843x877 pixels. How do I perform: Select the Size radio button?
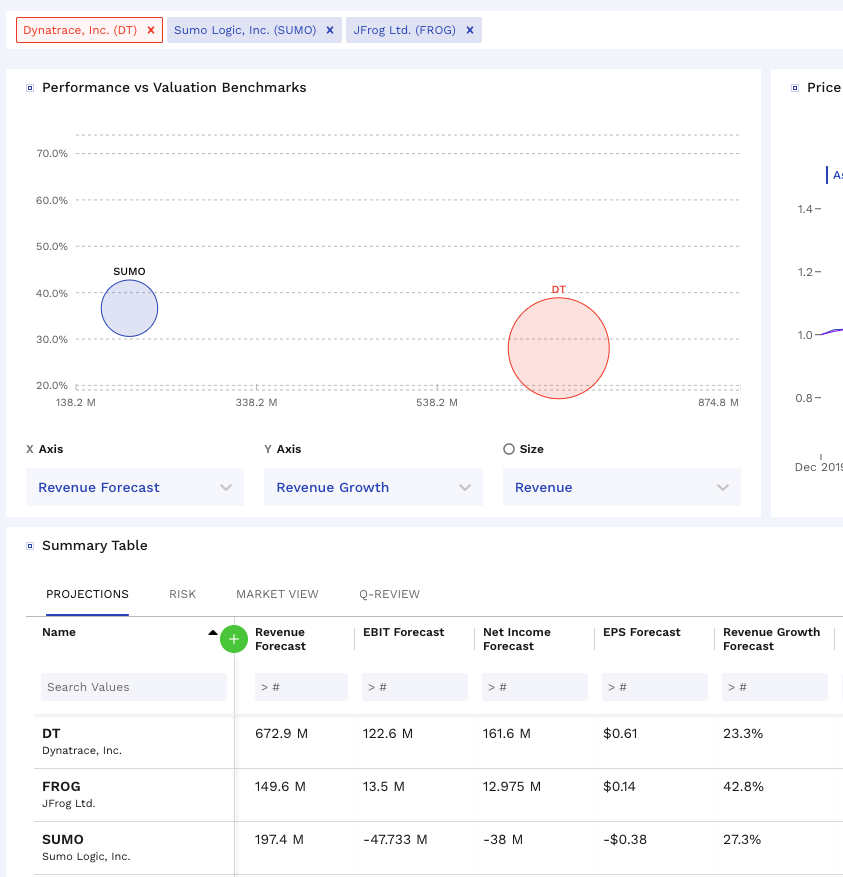coord(509,450)
